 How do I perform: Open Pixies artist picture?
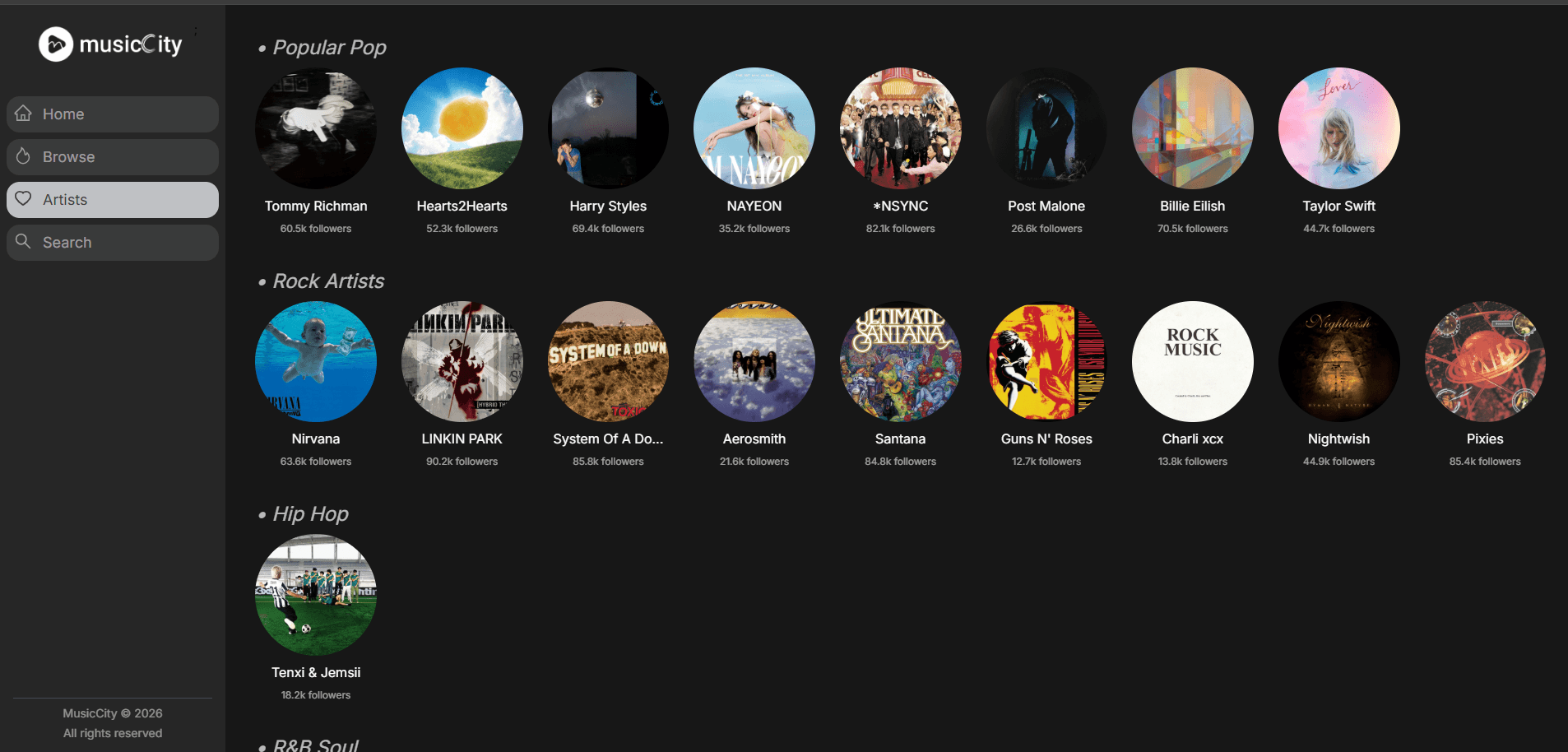(x=1485, y=362)
